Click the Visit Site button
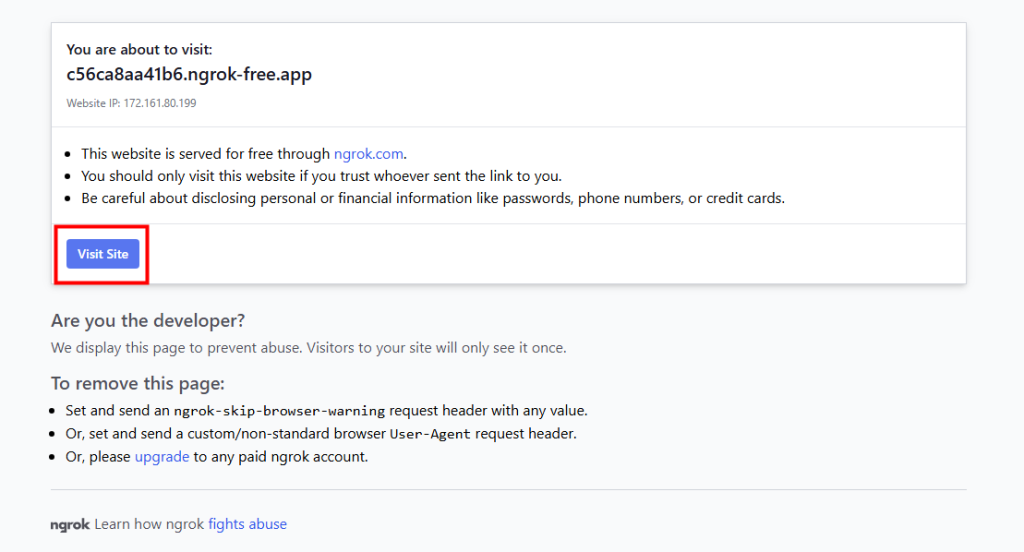The image size is (1024, 552). click(x=103, y=254)
